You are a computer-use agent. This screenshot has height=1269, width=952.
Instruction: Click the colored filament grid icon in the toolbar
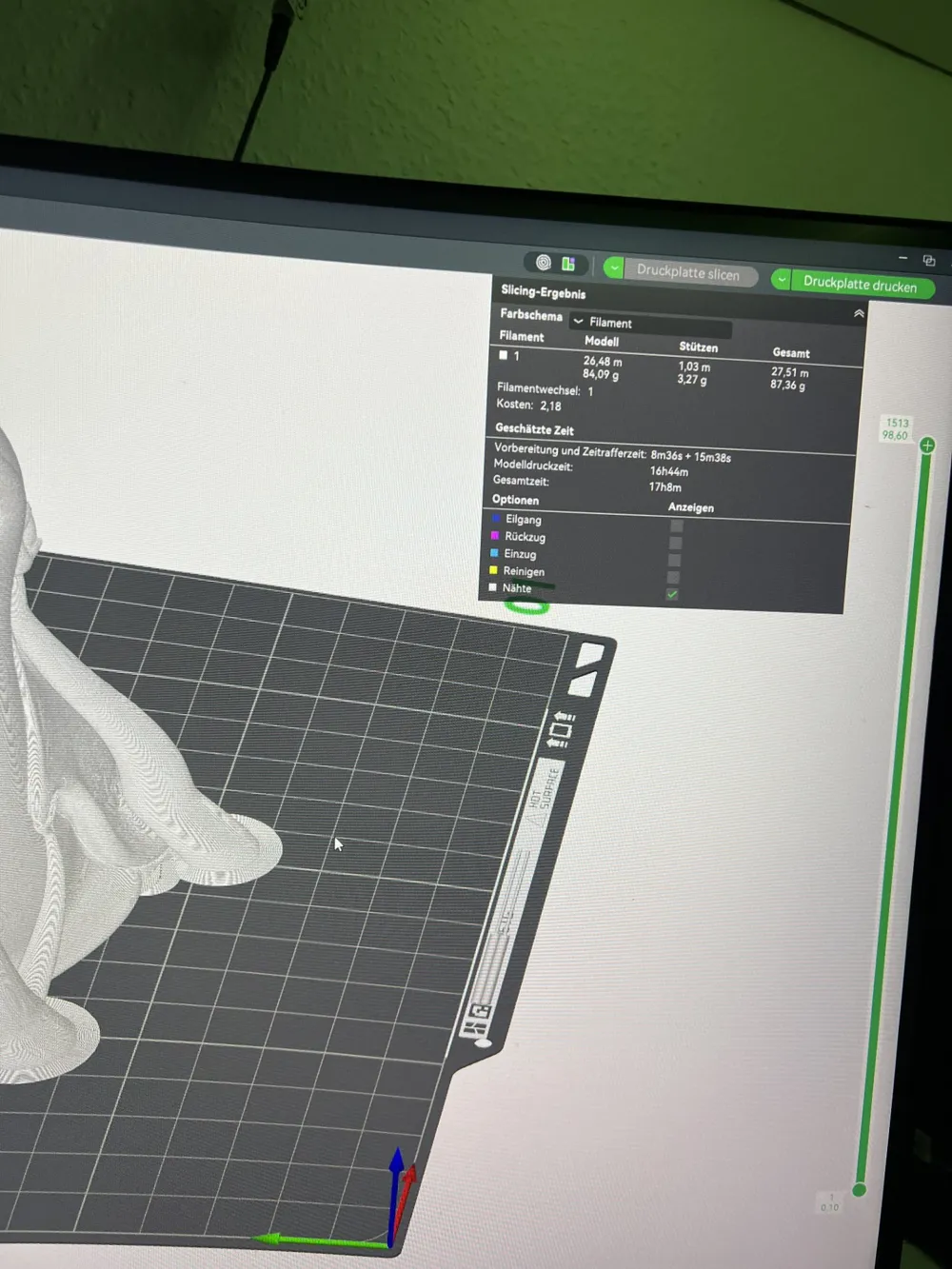pos(568,263)
